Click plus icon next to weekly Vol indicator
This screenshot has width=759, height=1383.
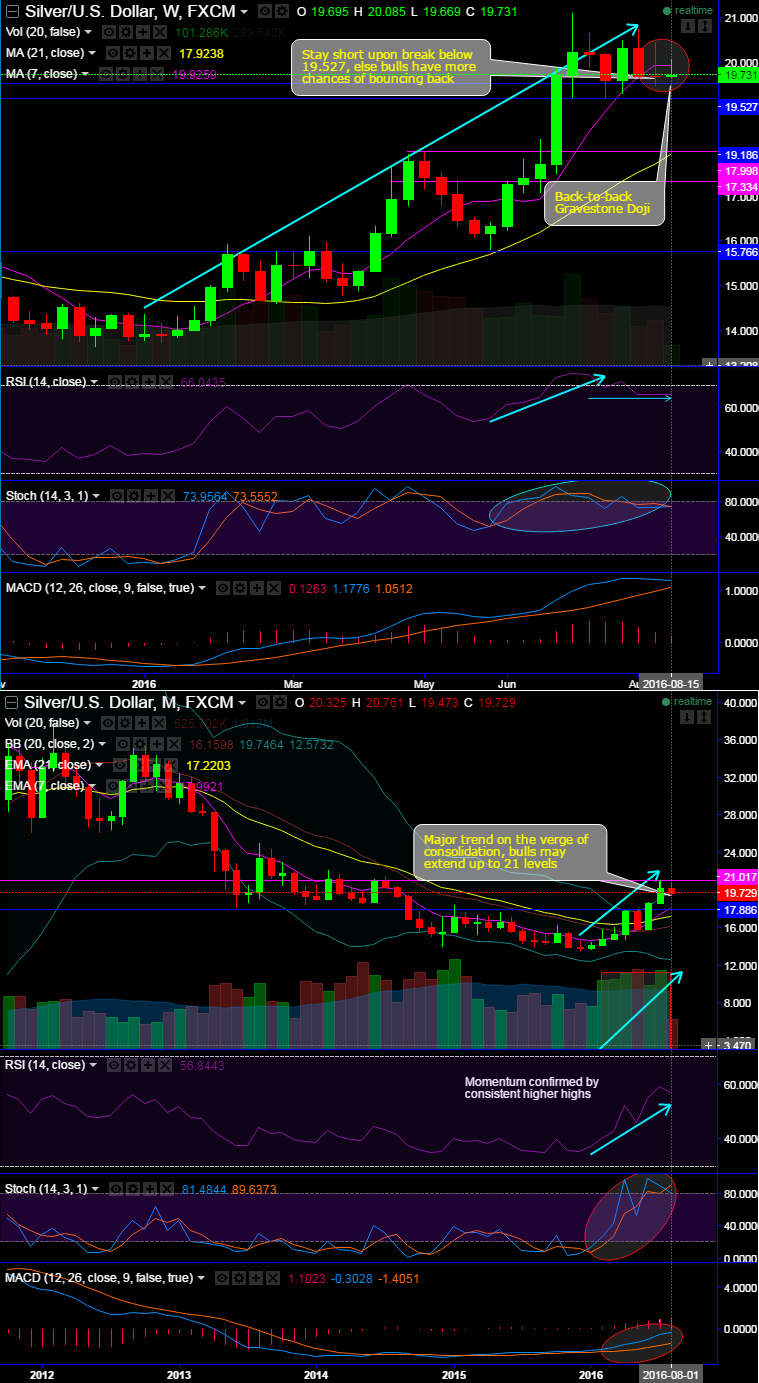(x=143, y=32)
